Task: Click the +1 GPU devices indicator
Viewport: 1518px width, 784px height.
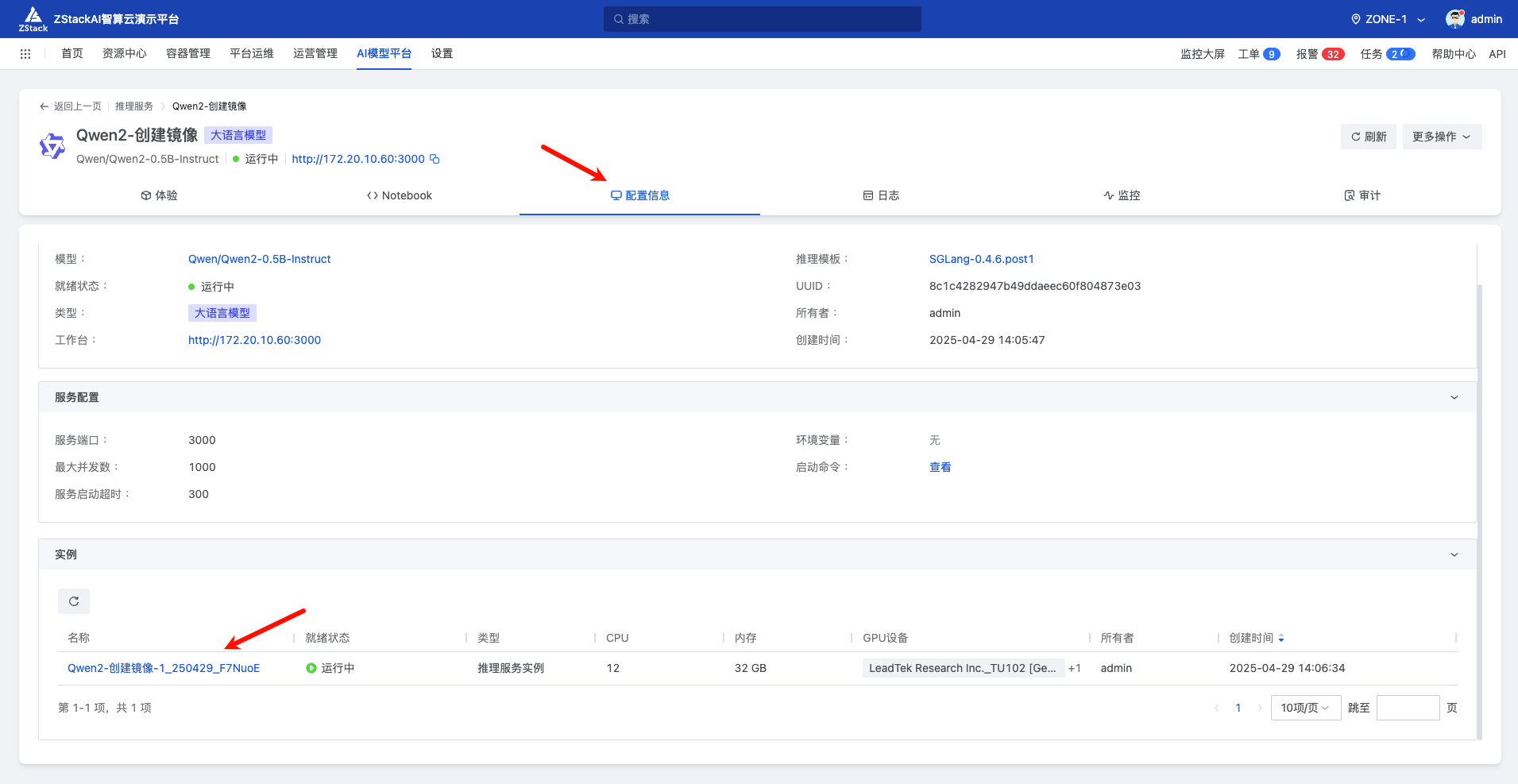Action: click(1074, 668)
